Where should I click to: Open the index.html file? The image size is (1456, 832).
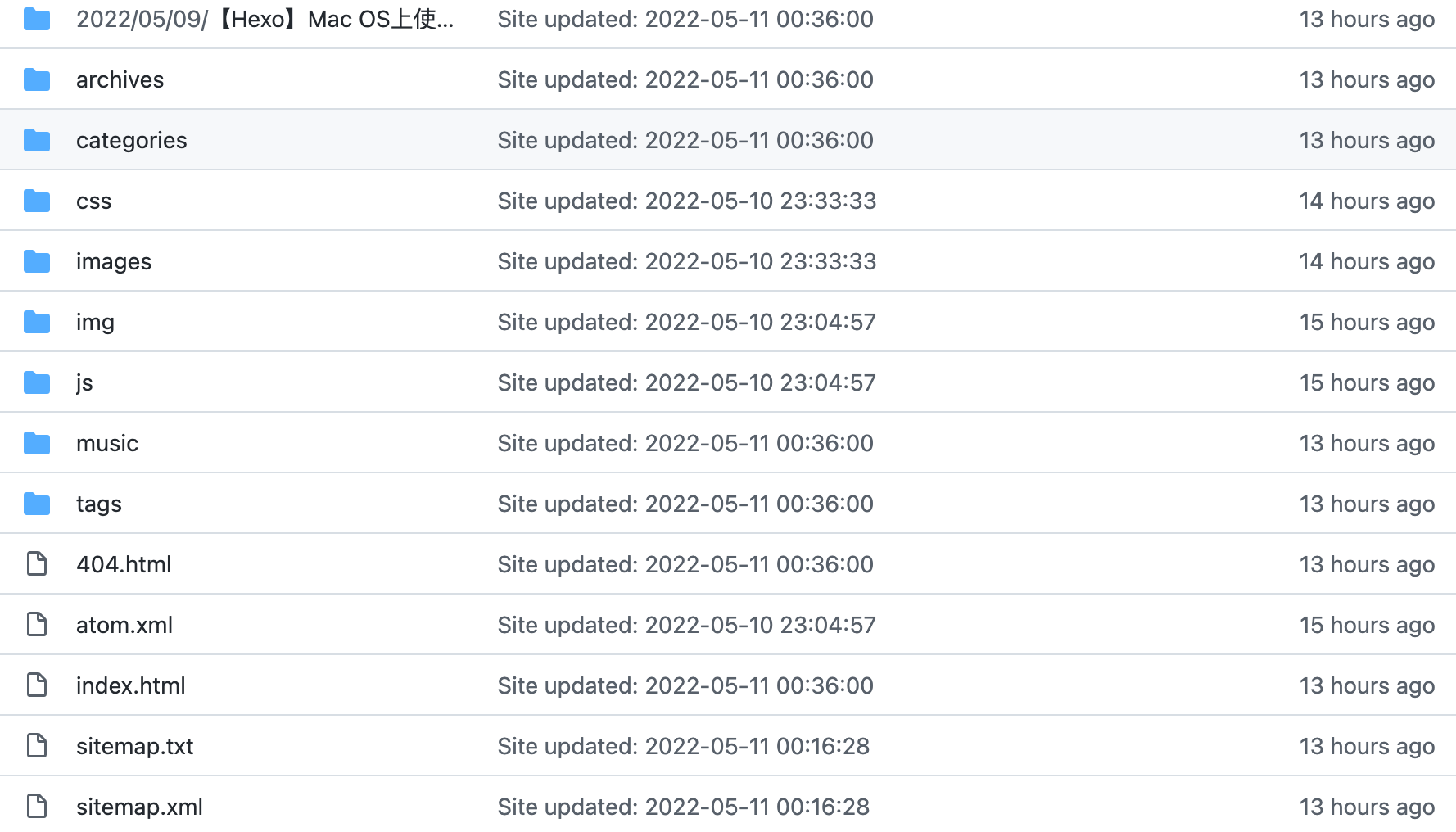[130, 685]
